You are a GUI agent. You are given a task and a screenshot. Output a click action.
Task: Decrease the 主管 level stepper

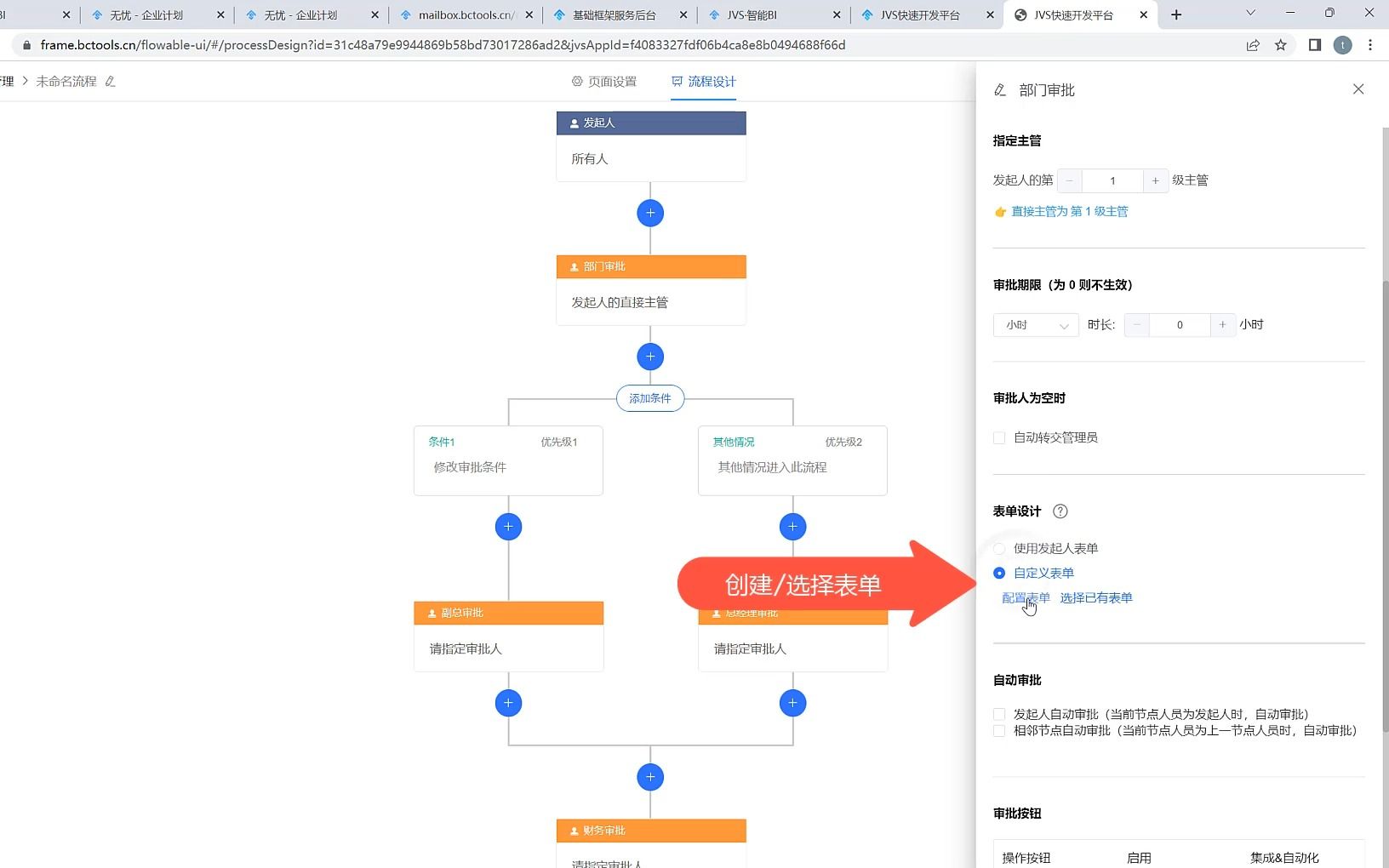point(1070,180)
